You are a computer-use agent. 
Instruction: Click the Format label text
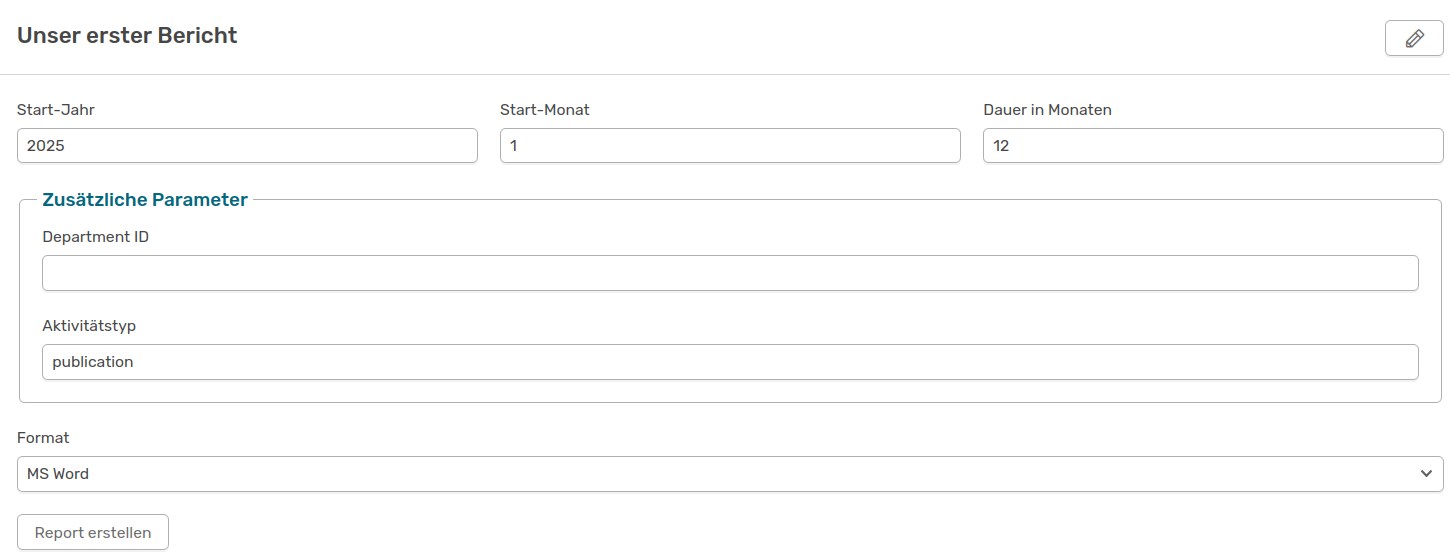click(43, 438)
